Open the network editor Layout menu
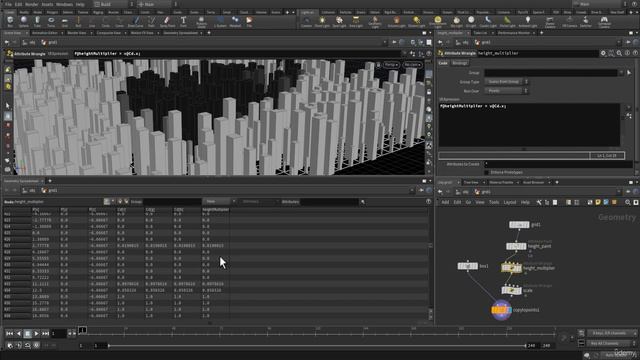The height and width of the screenshot is (360, 640). pyautogui.click(x=510, y=202)
